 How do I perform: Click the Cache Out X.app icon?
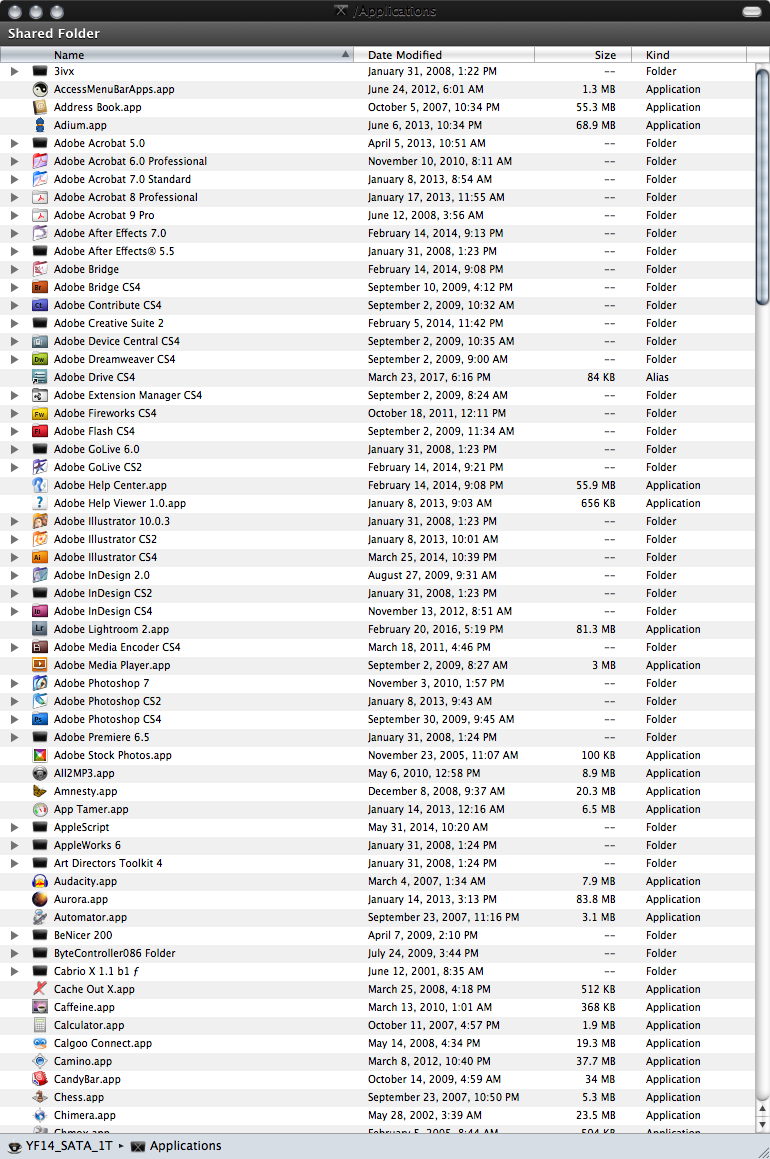[40, 989]
